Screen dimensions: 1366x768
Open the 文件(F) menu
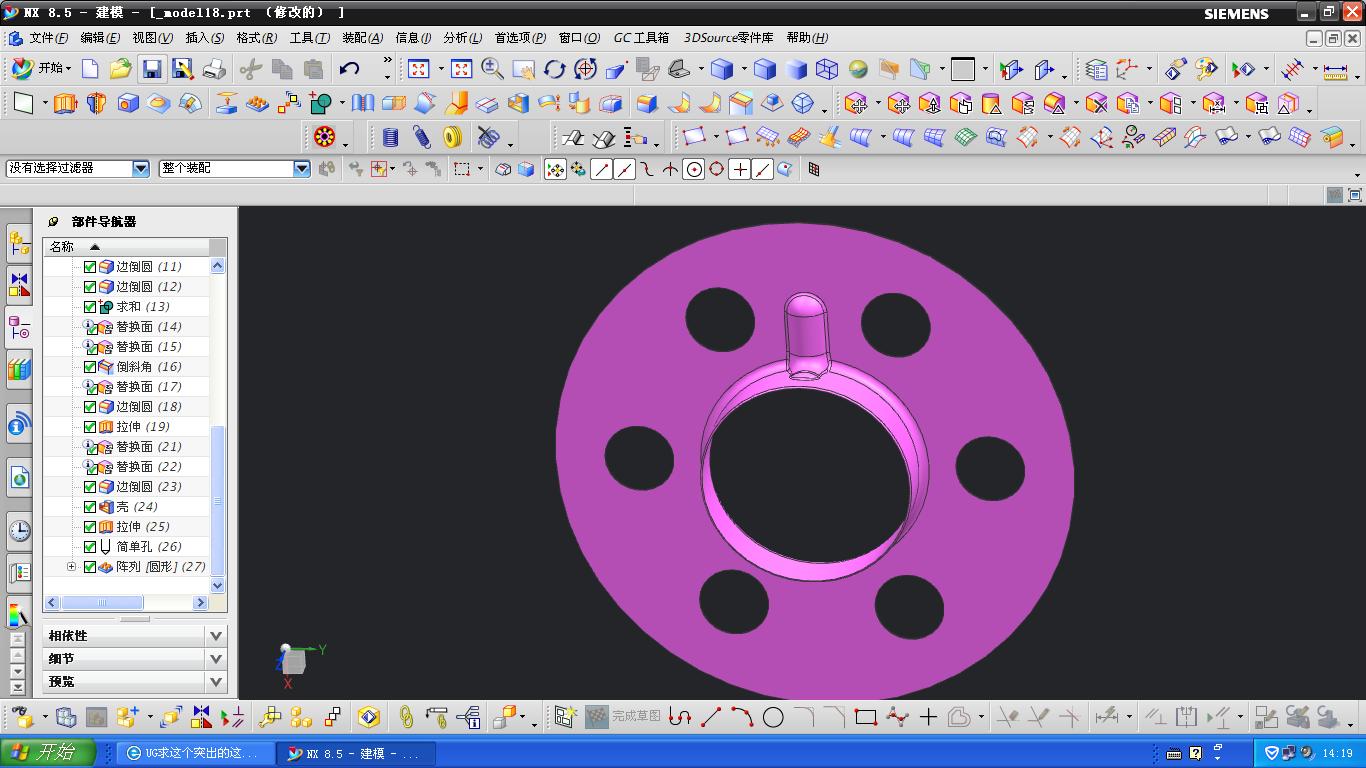click(x=48, y=38)
